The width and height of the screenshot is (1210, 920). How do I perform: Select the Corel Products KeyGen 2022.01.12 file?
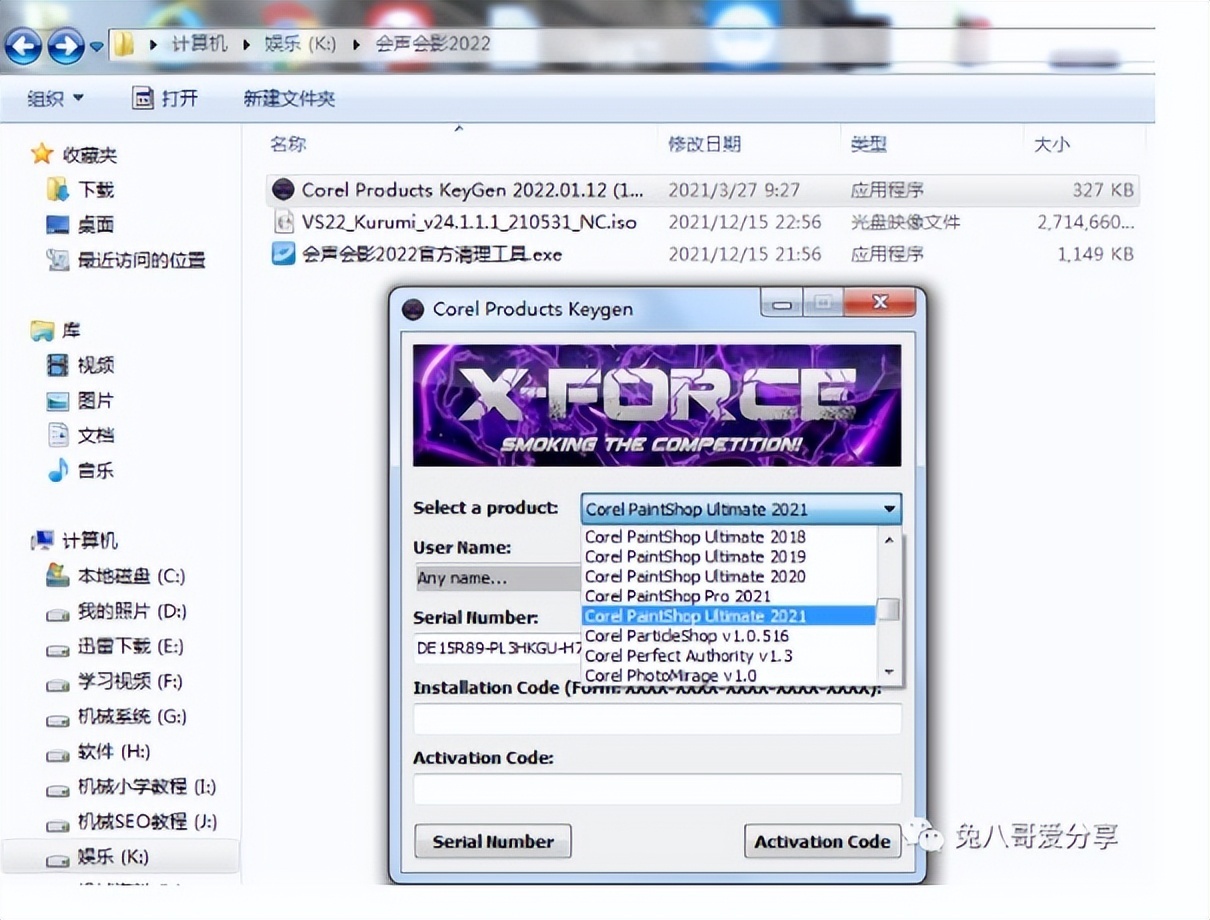[703, 190]
